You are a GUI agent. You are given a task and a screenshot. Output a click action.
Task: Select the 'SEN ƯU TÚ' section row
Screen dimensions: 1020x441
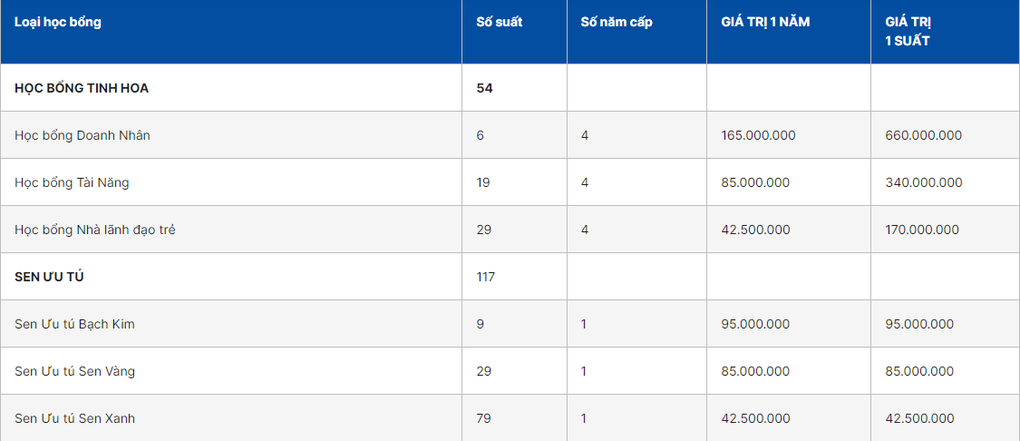click(x=510, y=276)
